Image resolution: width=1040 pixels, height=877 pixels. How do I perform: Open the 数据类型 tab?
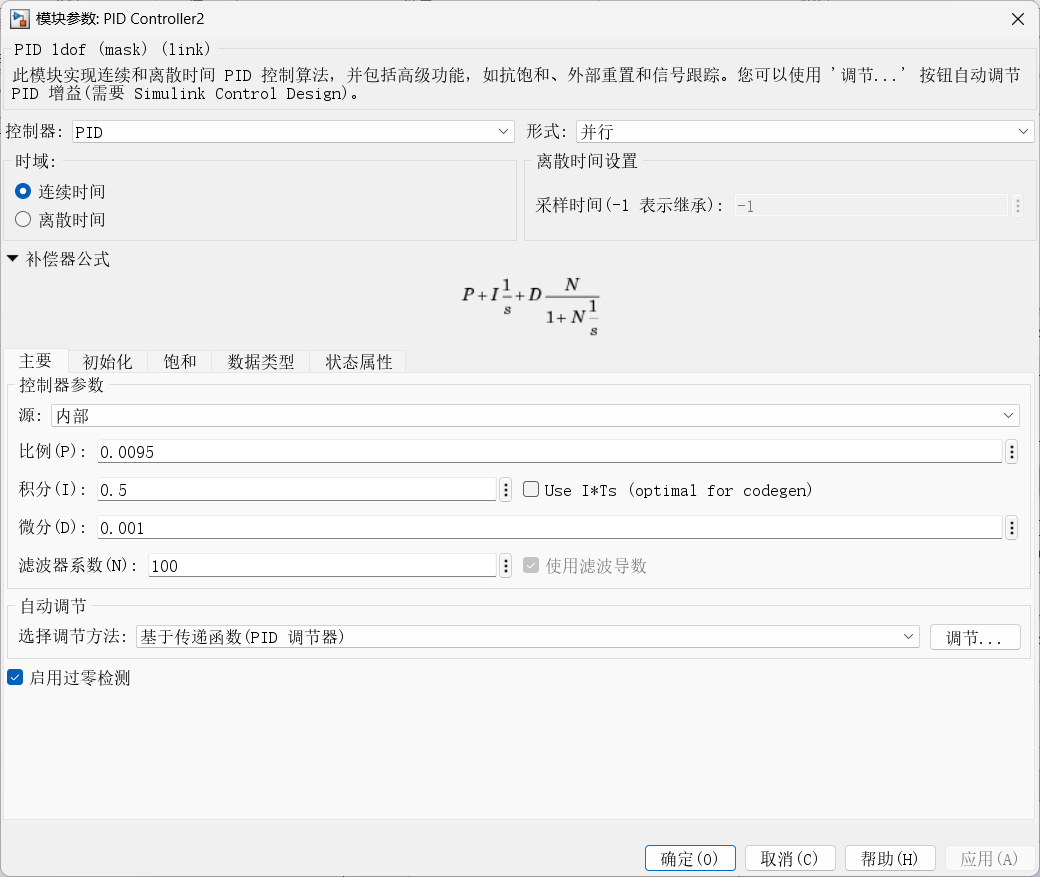pyautogui.click(x=261, y=362)
